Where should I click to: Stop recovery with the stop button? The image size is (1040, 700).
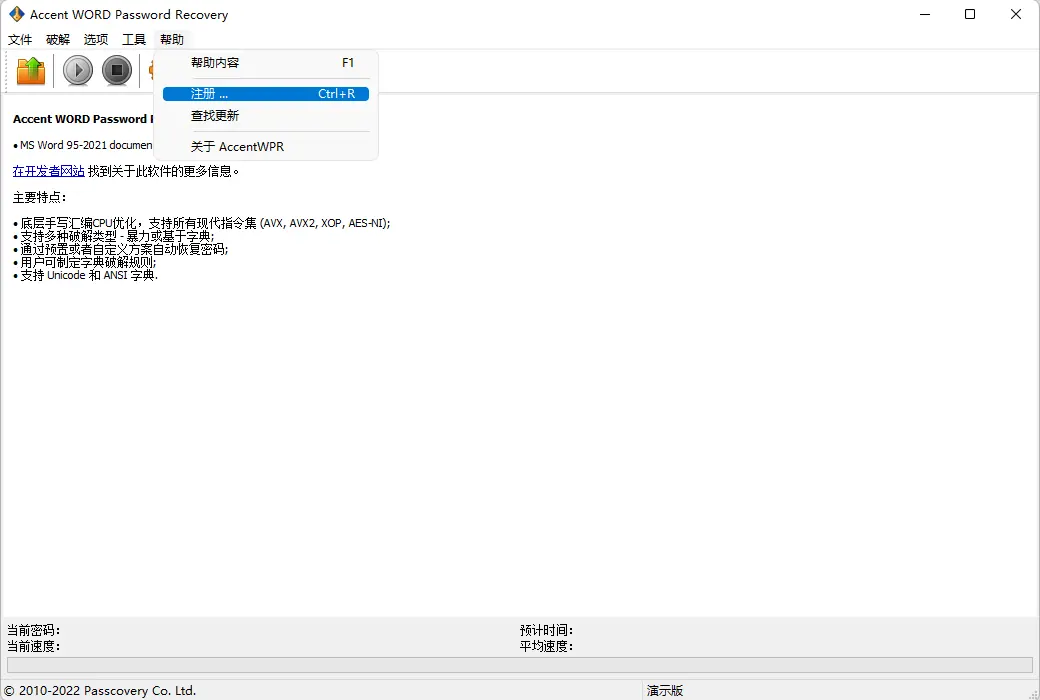coord(117,70)
